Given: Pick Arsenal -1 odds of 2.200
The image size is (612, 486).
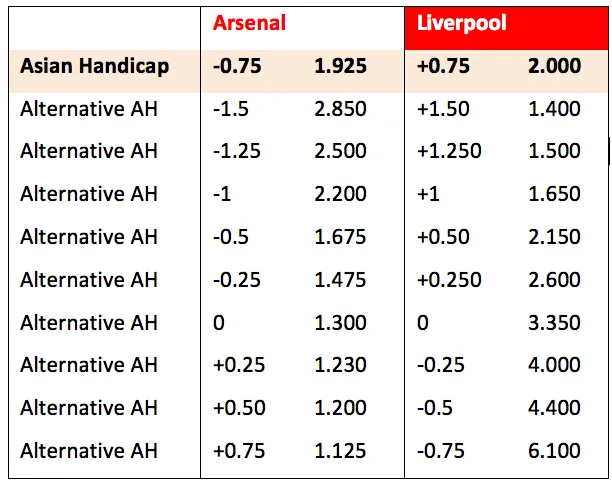Looking at the screenshot, I should (x=341, y=194).
